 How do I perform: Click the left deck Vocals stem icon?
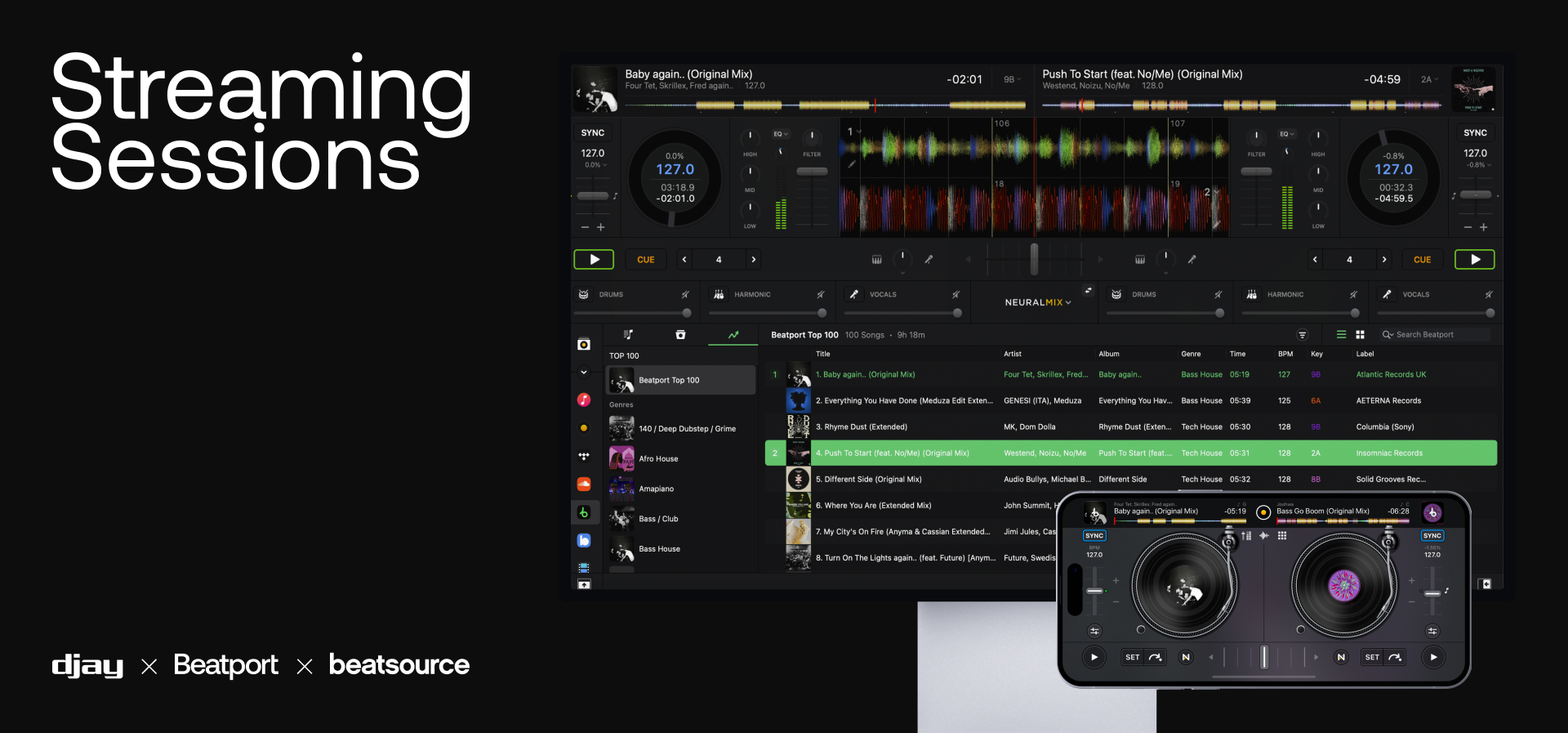coord(853,294)
